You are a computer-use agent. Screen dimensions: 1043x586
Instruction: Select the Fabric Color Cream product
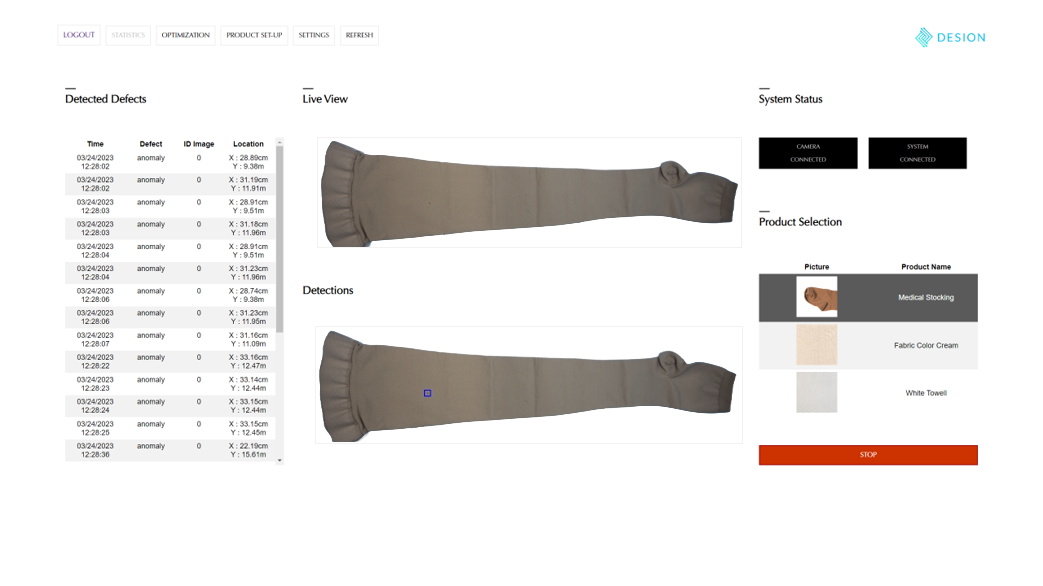coord(868,345)
